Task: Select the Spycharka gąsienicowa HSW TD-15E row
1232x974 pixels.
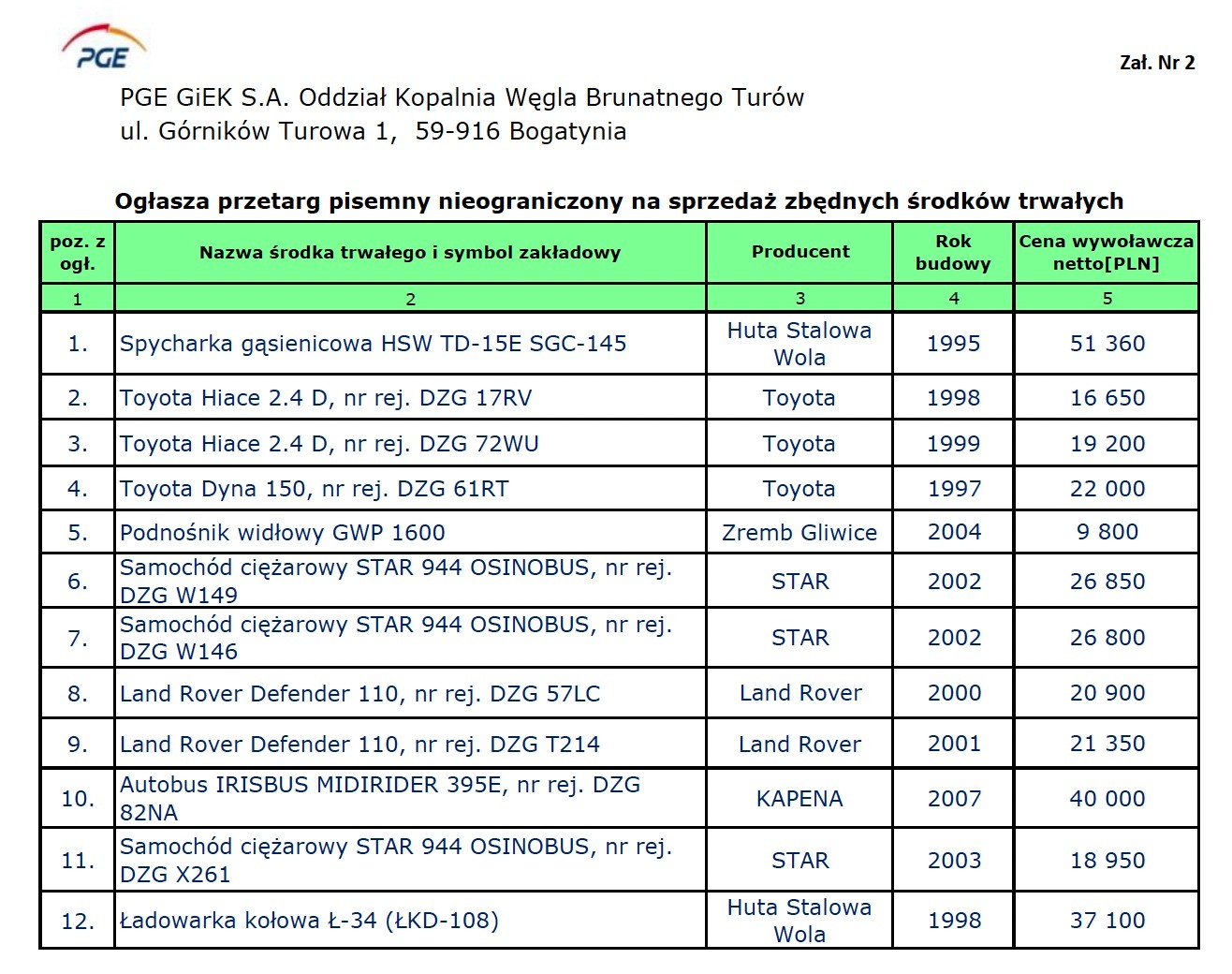Action: tap(373, 344)
